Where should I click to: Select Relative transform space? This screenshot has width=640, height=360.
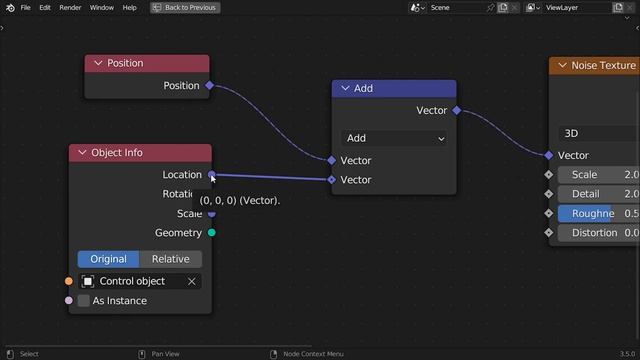pyautogui.click(x=171, y=259)
